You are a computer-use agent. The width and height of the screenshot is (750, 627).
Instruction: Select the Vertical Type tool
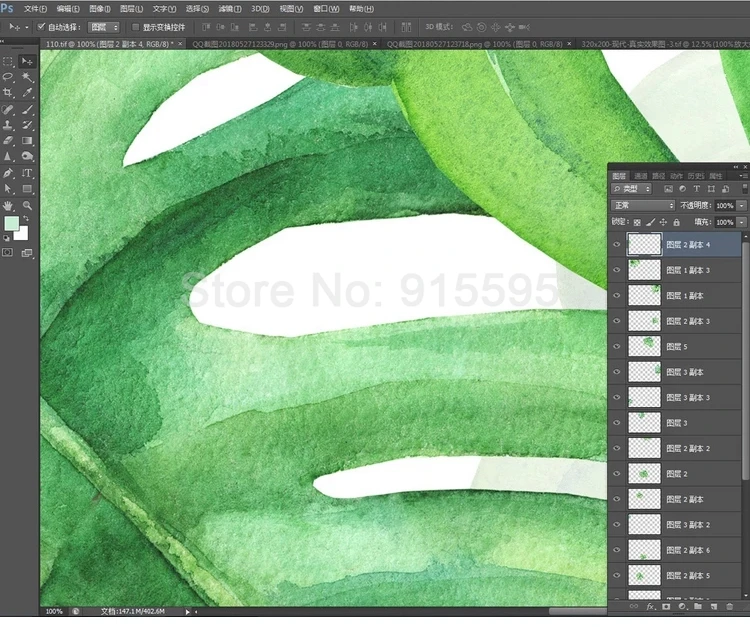click(x=27, y=173)
